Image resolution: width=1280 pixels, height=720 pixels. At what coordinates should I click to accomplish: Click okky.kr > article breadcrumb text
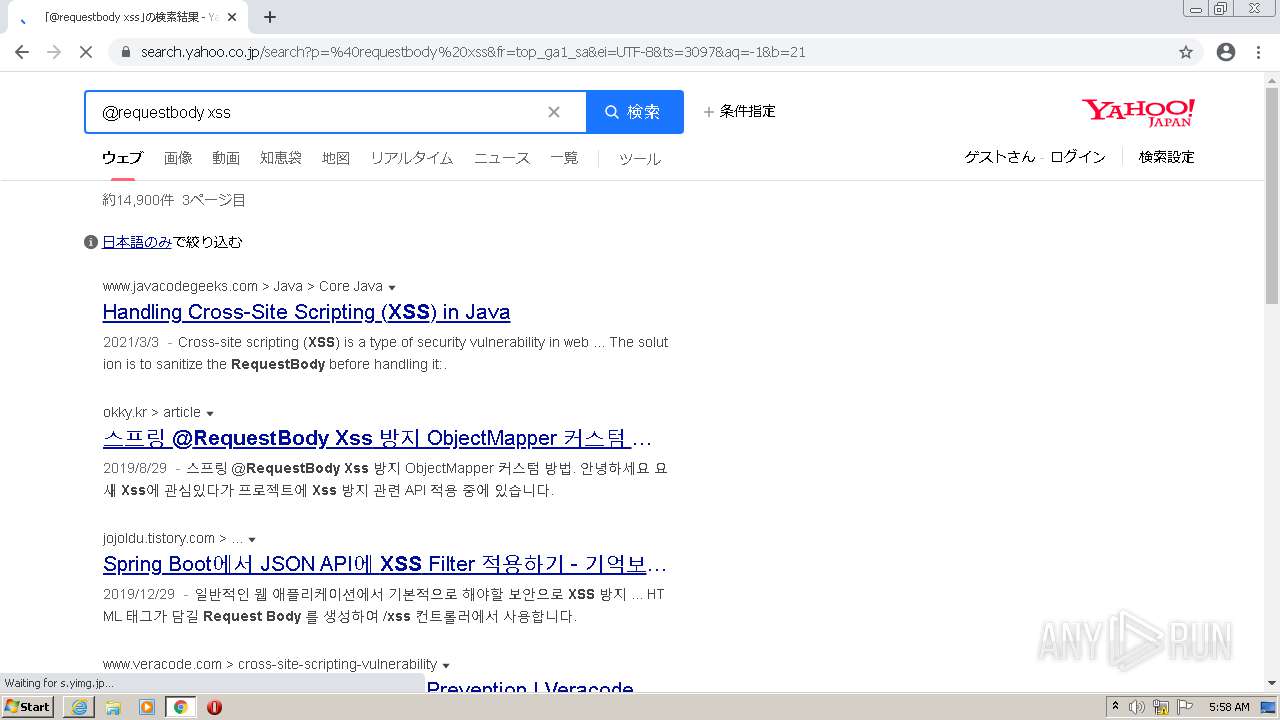coord(152,412)
